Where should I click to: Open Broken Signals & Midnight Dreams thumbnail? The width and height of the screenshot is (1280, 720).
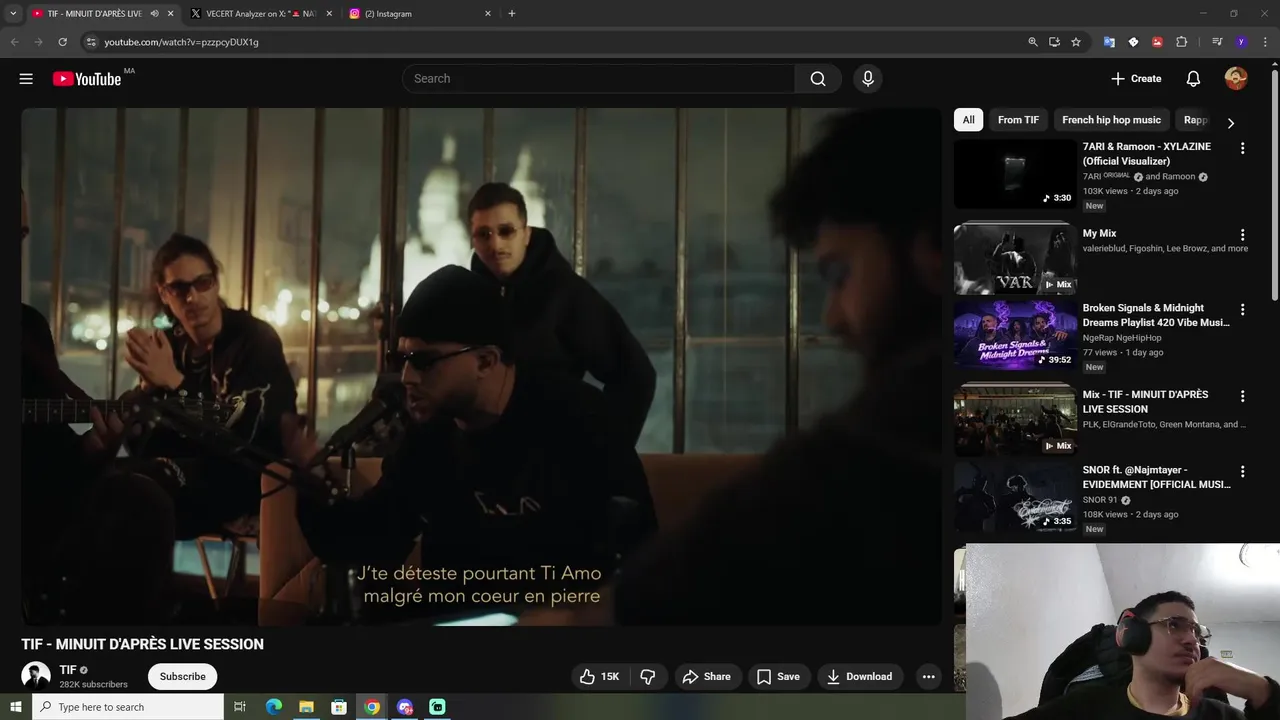1014,335
